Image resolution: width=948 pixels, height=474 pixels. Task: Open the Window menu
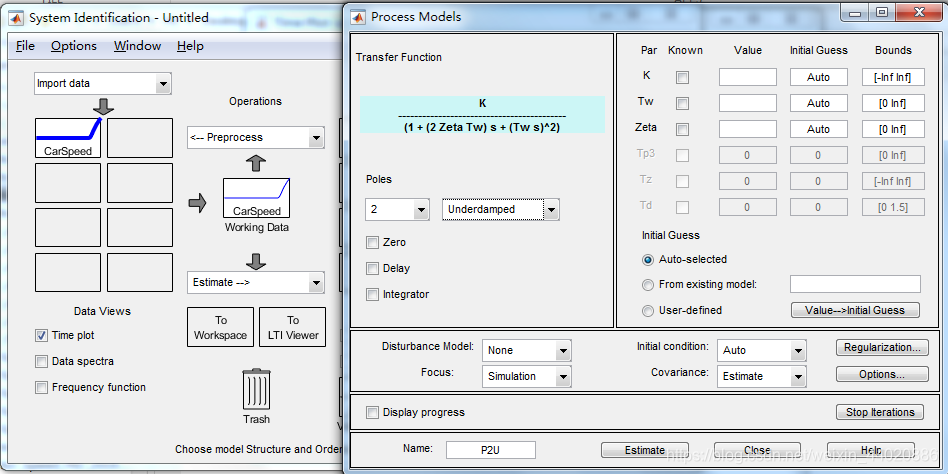coord(137,46)
